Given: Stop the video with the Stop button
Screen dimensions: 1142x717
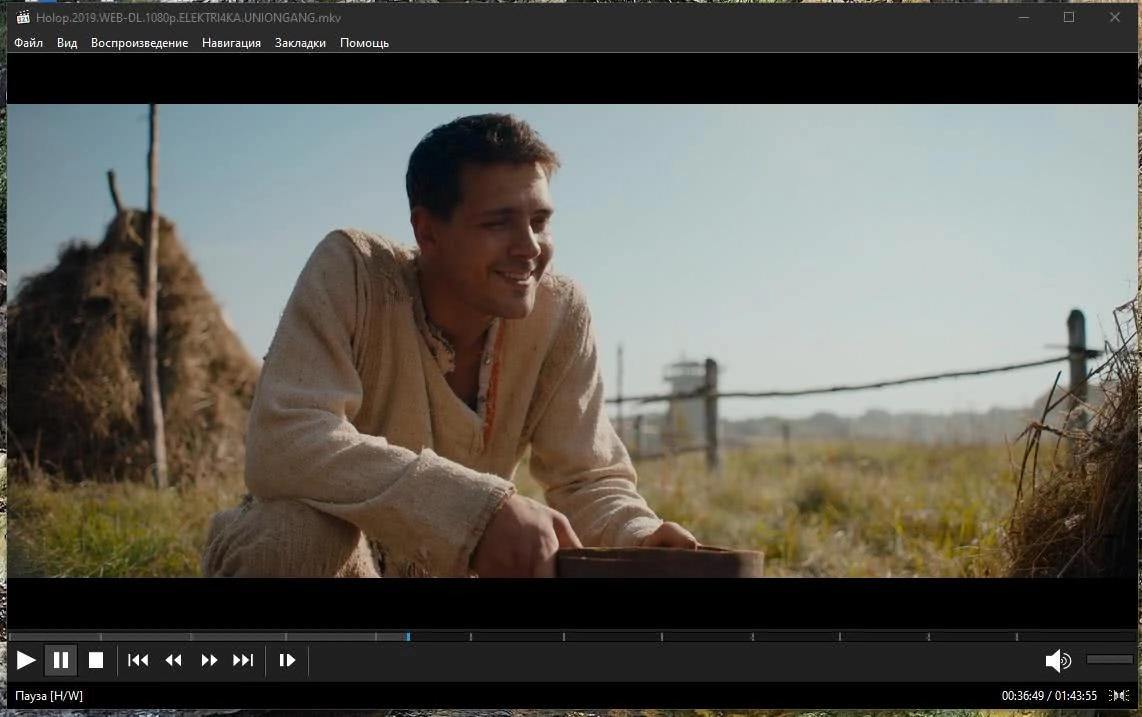Looking at the screenshot, I should [x=95, y=660].
